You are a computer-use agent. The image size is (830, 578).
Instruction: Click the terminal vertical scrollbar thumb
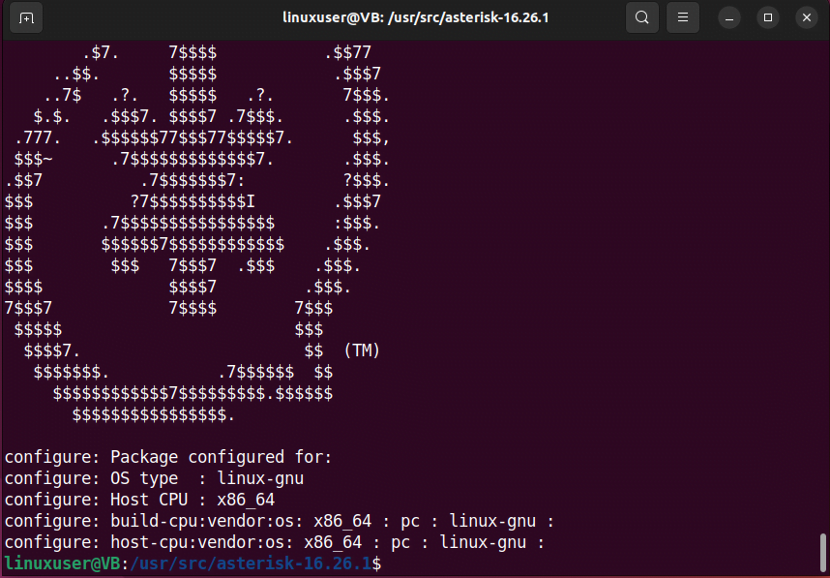(823, 553)
